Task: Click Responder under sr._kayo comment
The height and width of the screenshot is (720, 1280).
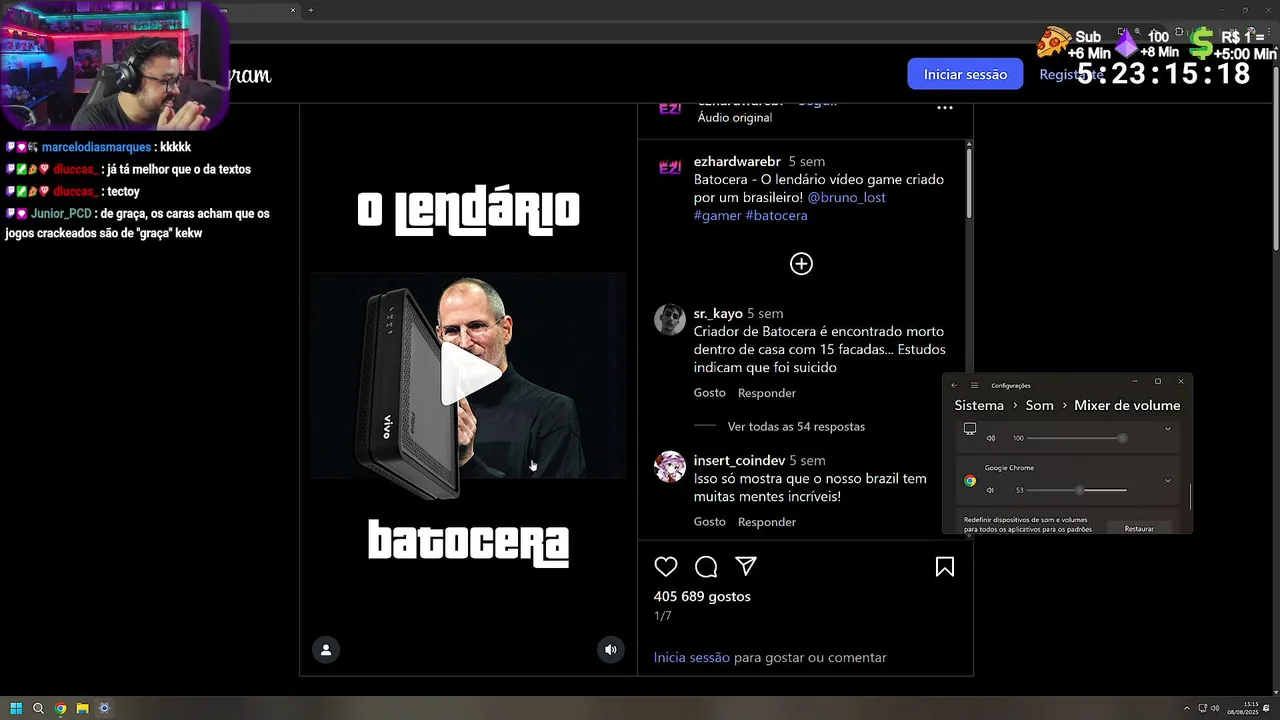Action: pyautogui.click(x=767, y=393)
